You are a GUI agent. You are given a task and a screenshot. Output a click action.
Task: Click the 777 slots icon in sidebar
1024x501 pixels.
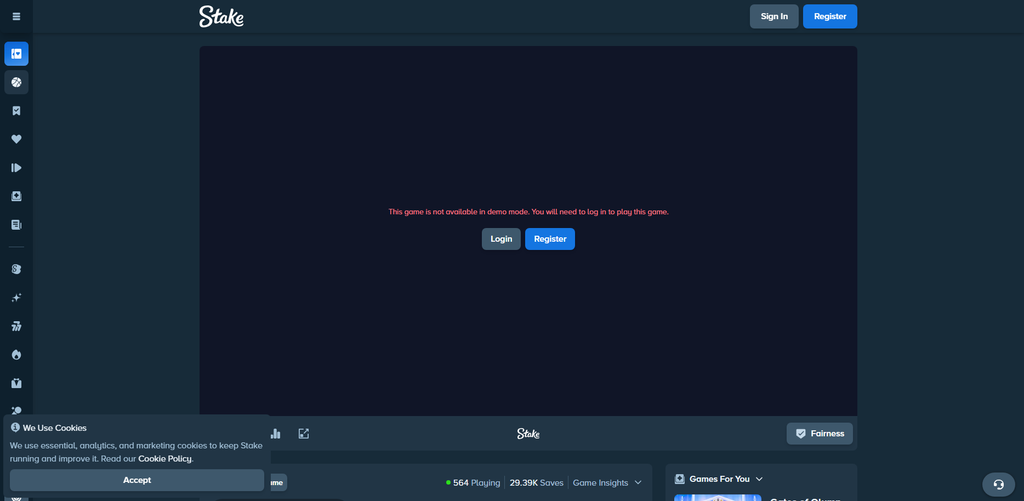pyautogui.click(x=16, y=327)
